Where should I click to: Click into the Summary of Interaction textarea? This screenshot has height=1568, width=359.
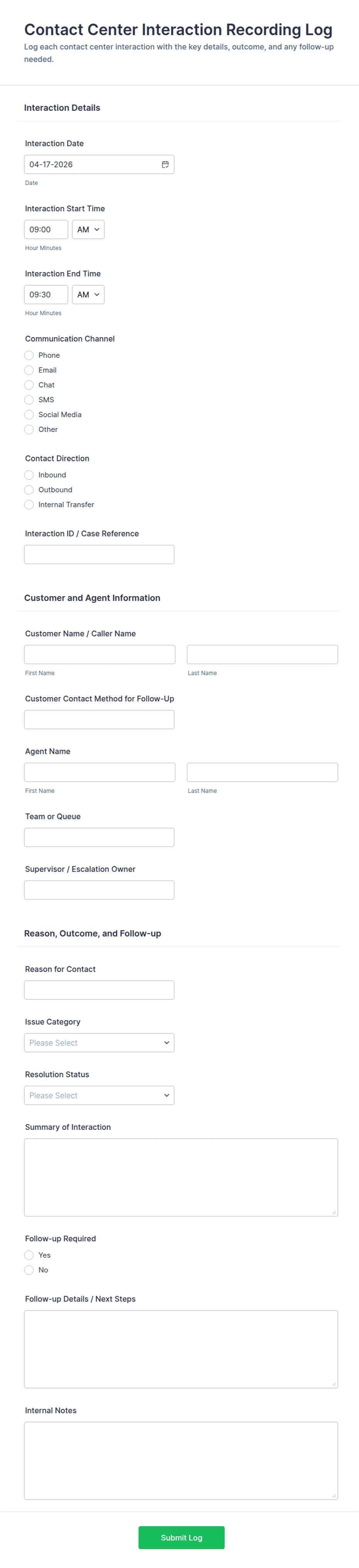pos(181,1178)
